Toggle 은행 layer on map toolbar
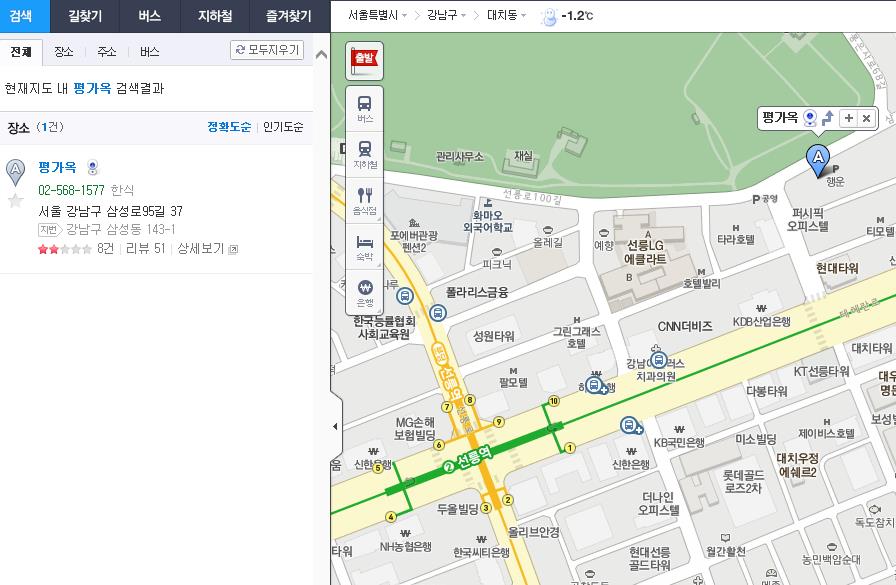The image size is (896, 585). (x=365, y=292)
